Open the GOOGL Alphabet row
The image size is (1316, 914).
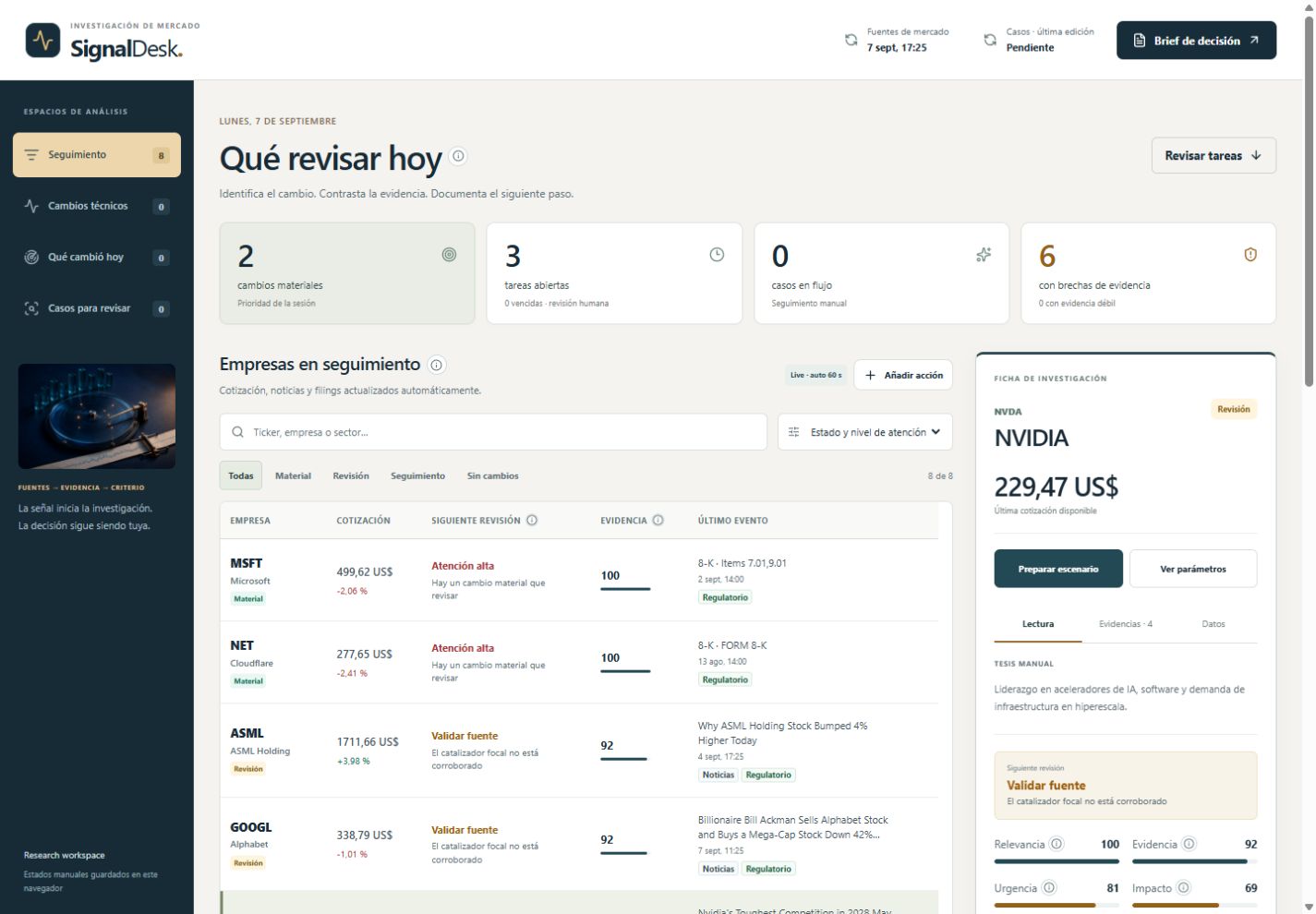(579, 844)
